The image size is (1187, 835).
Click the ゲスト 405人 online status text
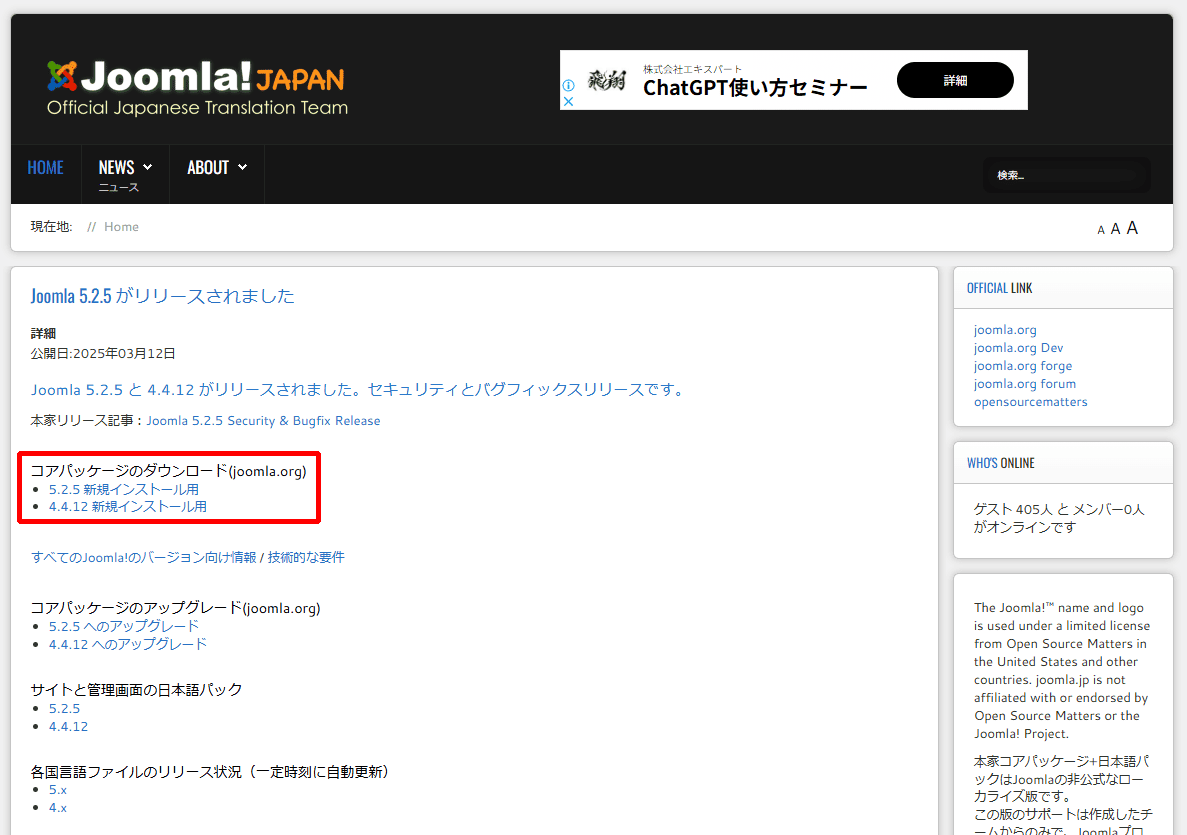tap(1058, 519)
